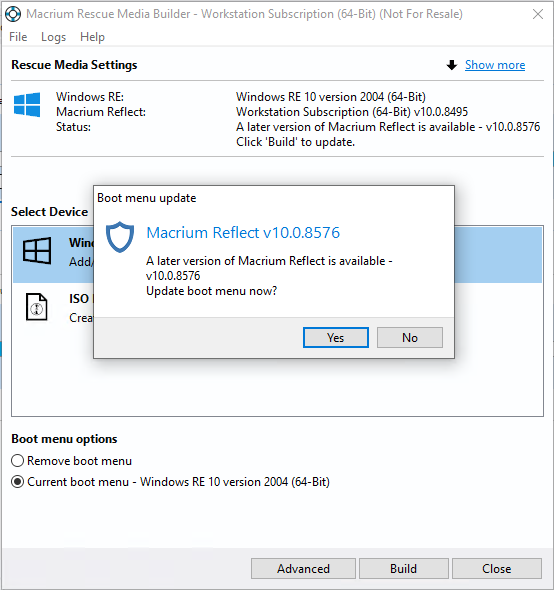
Task: Select the Windows Boot Menu device icon
Action: pyautogui.click(x=37, y=251)
